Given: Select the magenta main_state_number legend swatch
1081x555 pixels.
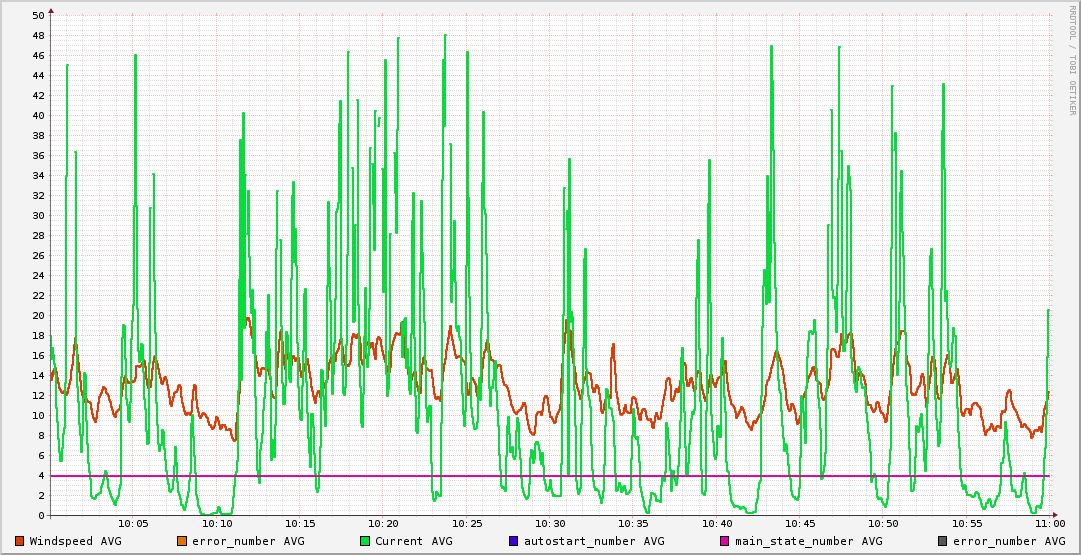Looking at the screenshot, I should pyautogui.click(x=725, y=541).
